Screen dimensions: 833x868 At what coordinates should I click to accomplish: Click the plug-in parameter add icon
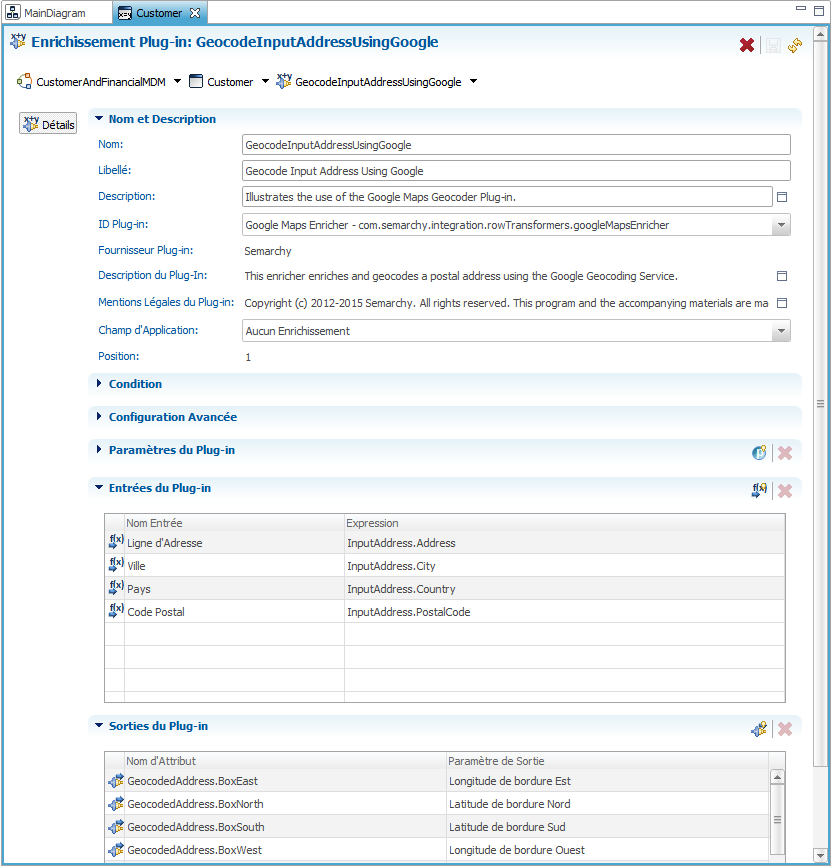click(759, 453)
